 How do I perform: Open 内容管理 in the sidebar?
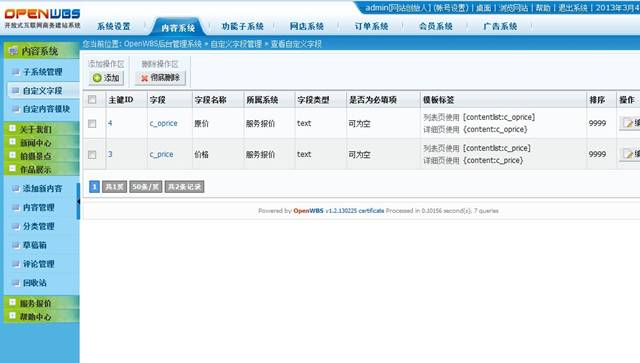click(39, 207)
